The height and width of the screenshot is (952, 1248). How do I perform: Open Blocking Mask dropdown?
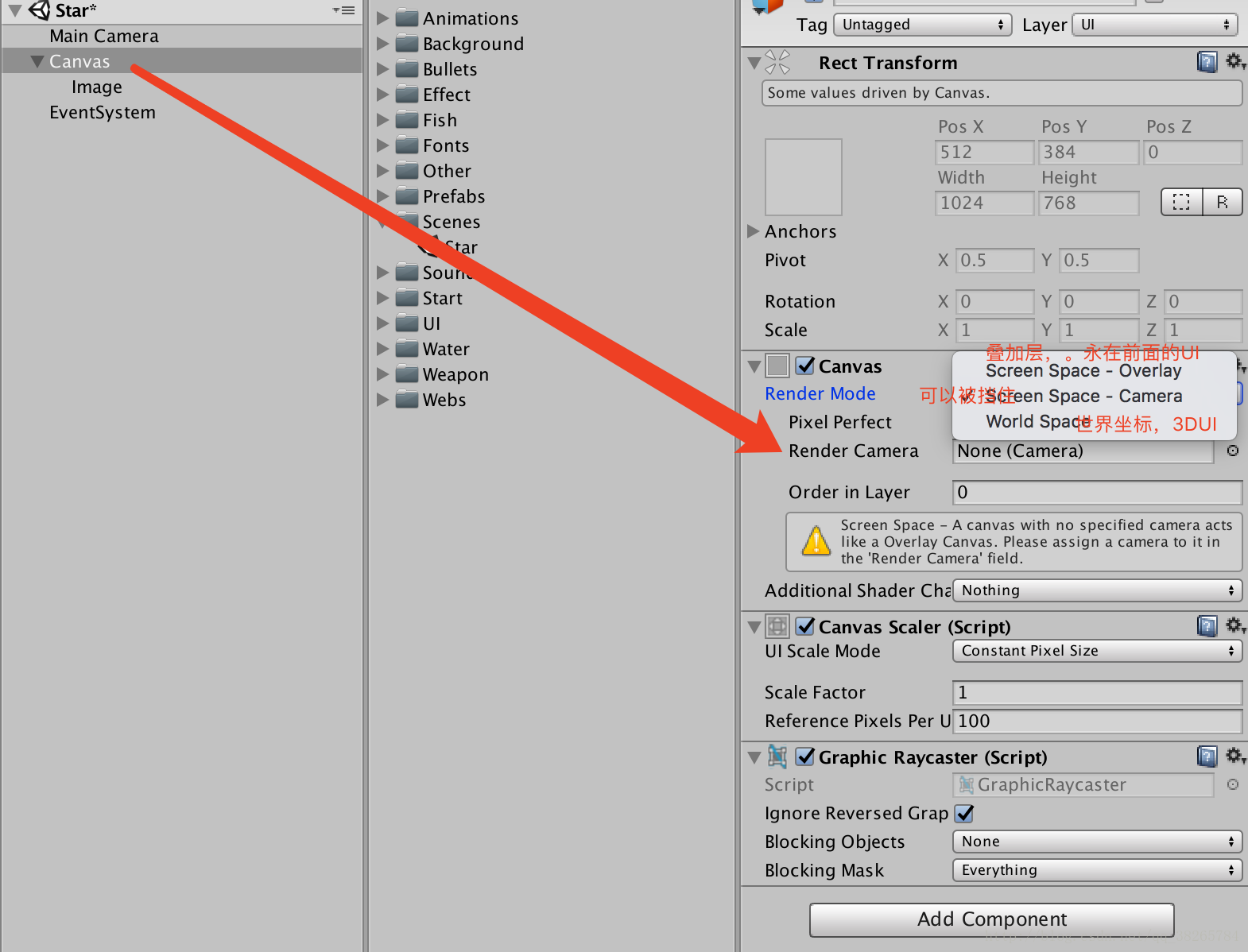[1097, 870]
